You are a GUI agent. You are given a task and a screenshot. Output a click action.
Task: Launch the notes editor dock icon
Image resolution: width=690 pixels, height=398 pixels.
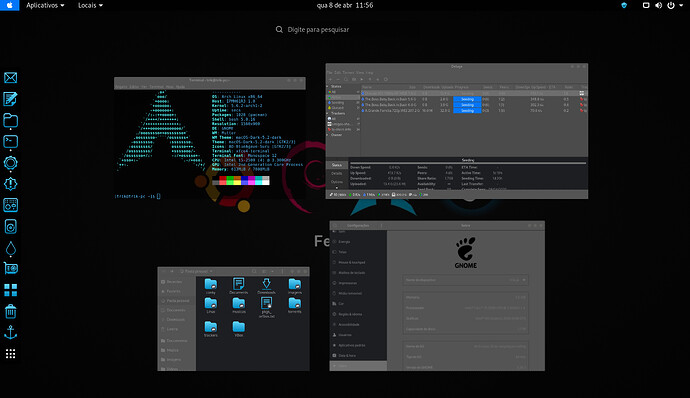point(11,99)
